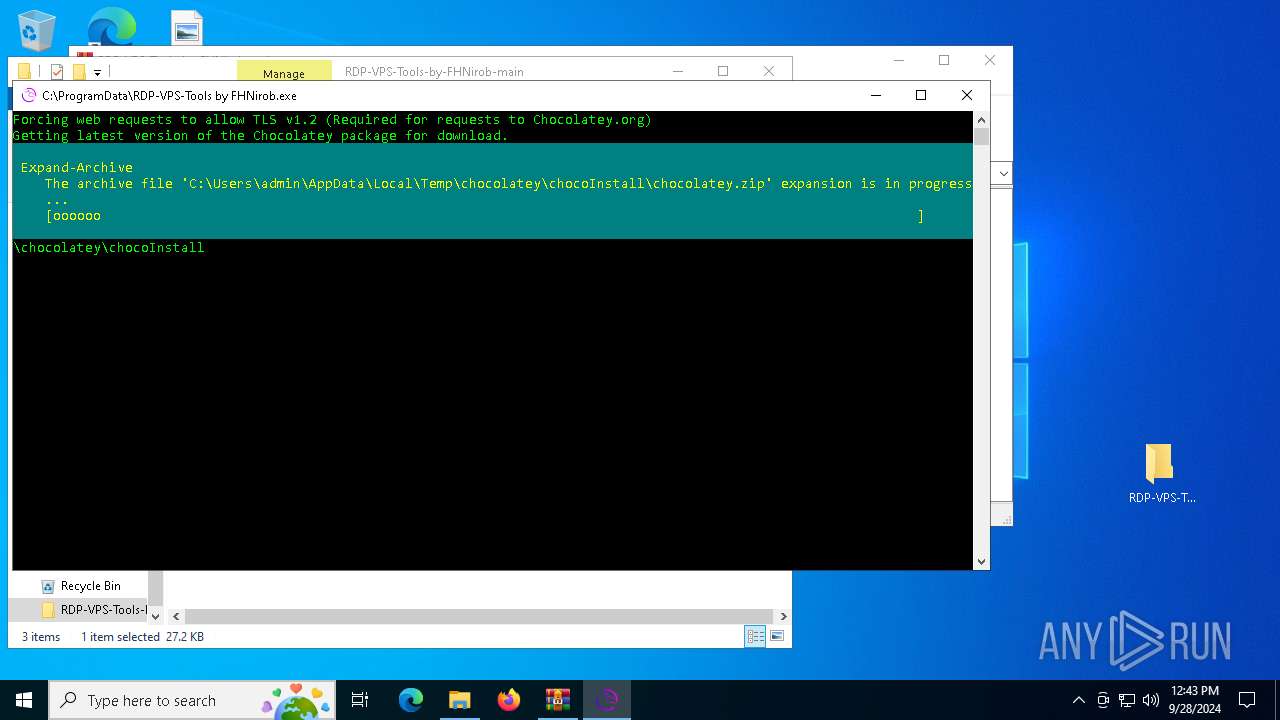Click the '3 items' status text

coord(41,637)
